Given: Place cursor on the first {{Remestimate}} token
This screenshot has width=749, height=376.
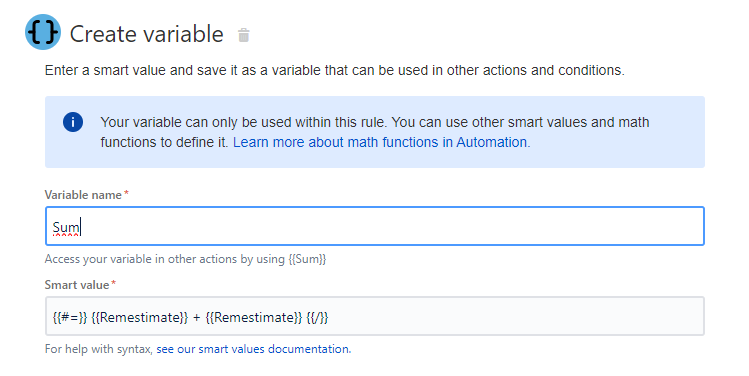Looking at the screenshot, I should pyautogui.click(x=139, y=318).
